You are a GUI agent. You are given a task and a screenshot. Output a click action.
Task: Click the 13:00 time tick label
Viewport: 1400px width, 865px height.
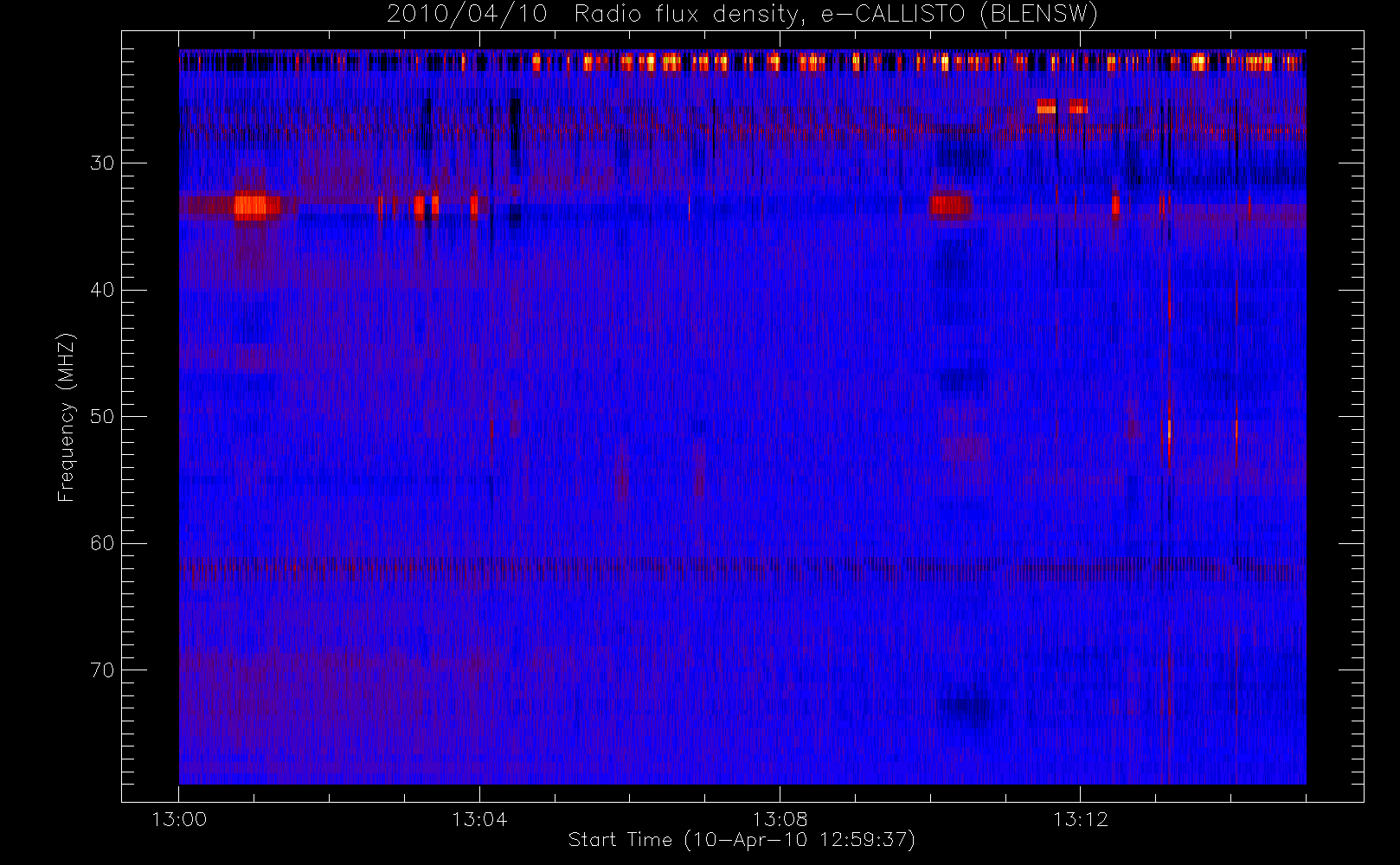tap(179, 819)
